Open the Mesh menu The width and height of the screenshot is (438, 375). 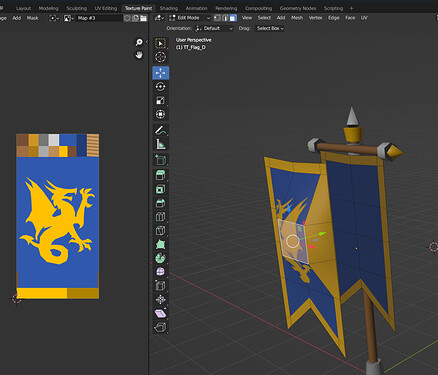click(x=297, y=18)
